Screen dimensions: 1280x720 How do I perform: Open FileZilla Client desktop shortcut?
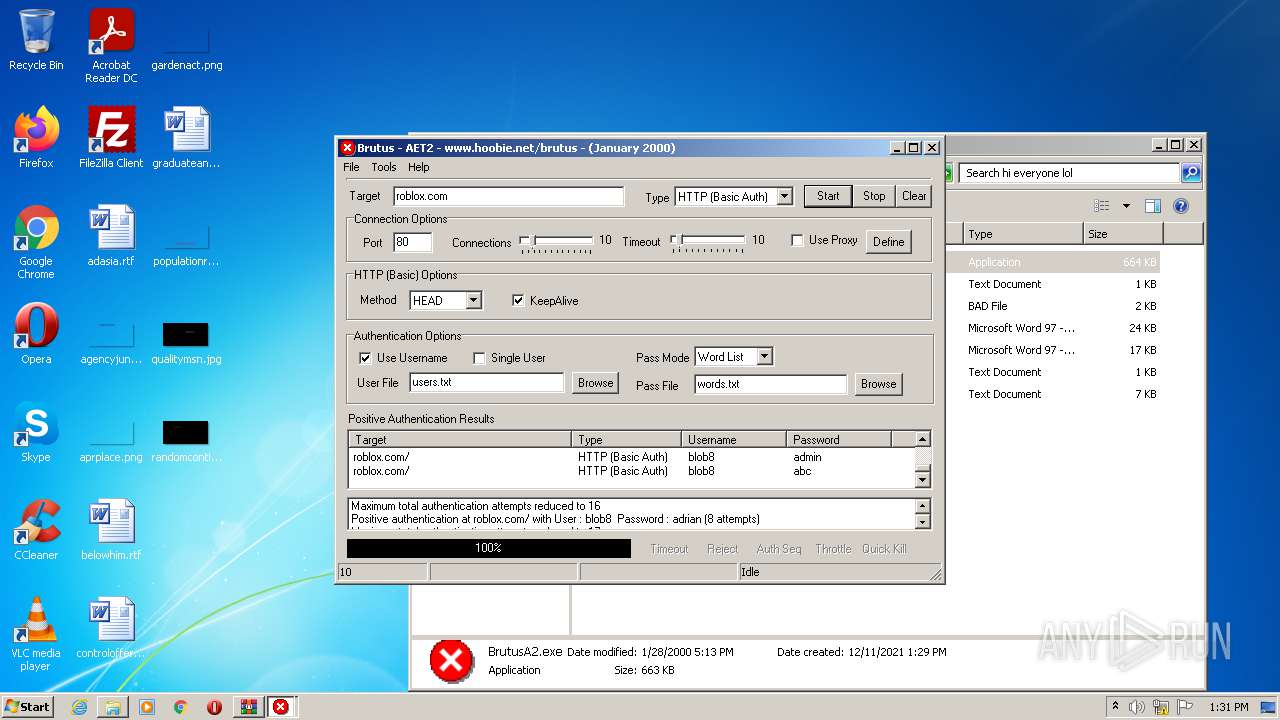(x=111, y=138)
